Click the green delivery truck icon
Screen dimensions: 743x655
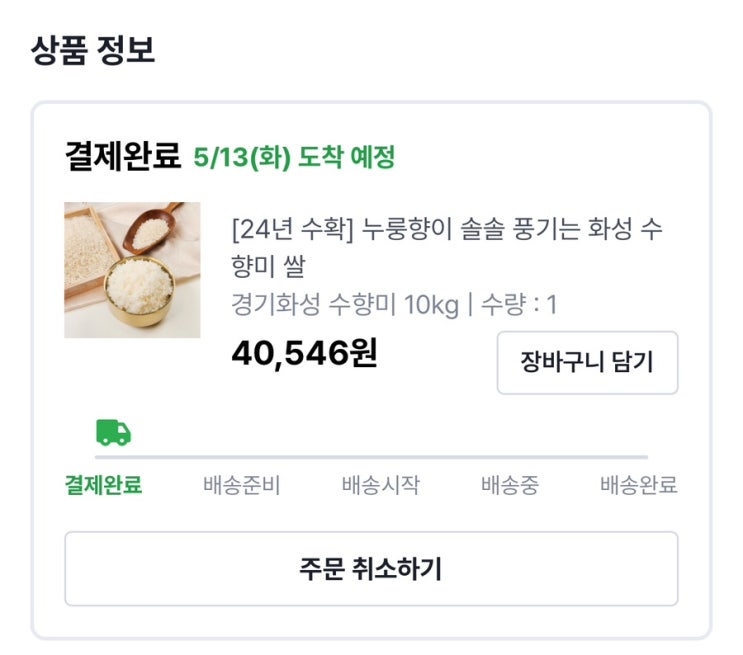(x=113, y=433)
